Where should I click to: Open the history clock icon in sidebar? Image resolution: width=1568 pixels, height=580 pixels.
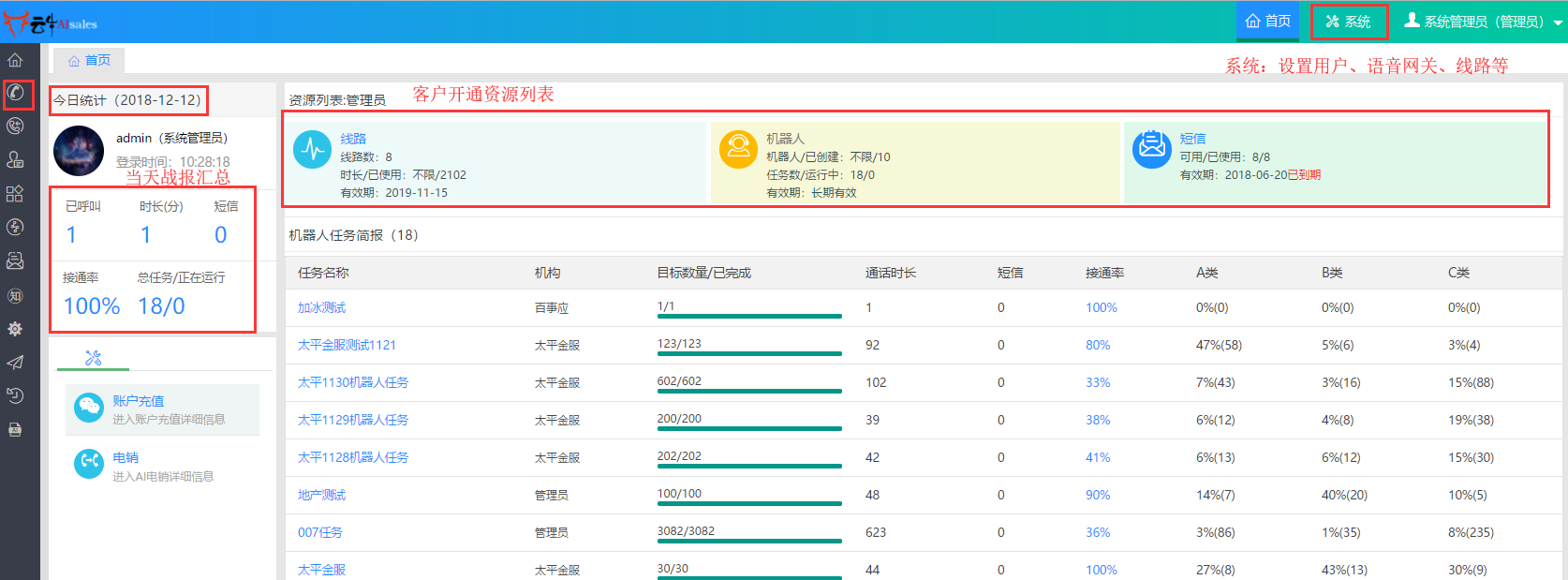15,396
